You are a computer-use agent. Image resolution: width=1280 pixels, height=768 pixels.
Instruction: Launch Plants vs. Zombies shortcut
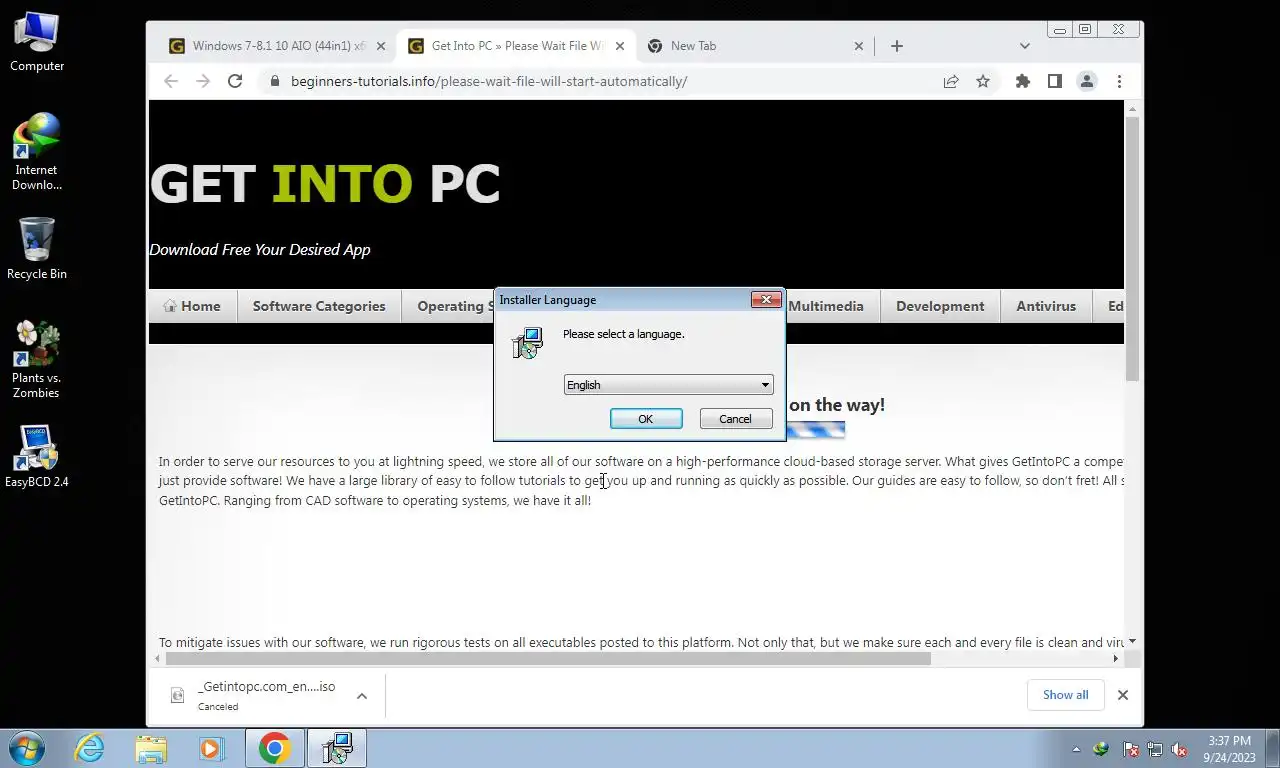tap(37, 360)
